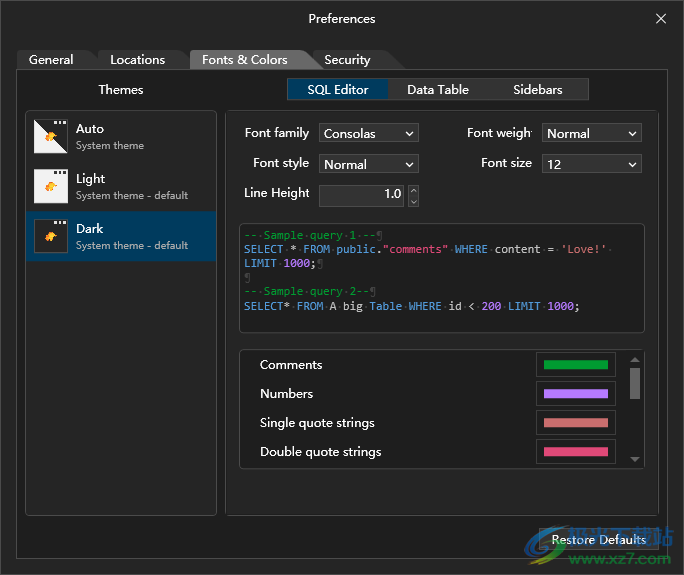The width and height of the screenshot is (684, 575).
Task: Click the Line Height input field
Action: coord(362,194)
